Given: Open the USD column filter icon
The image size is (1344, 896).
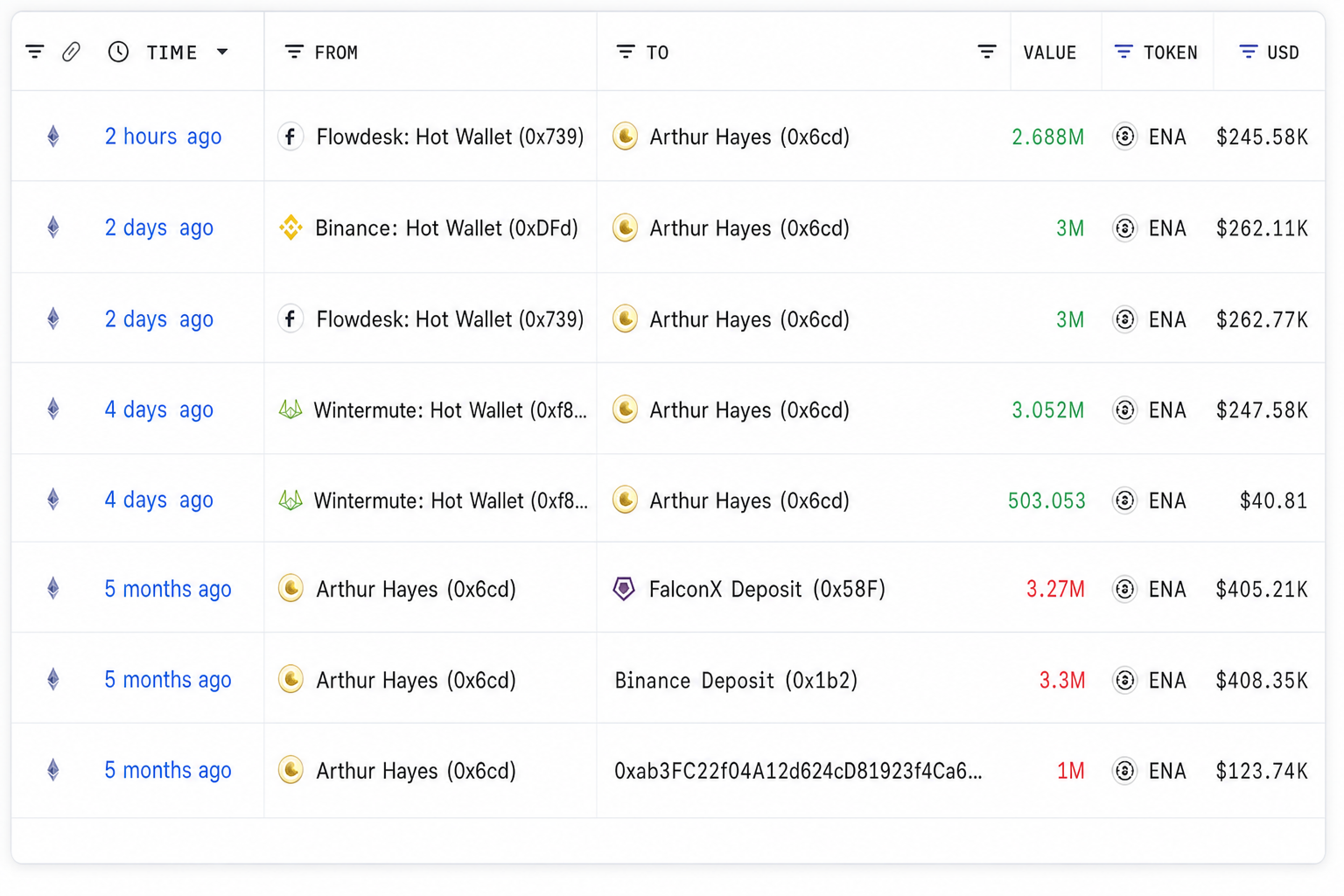Looking at the screenshot, I should point(1249,52).
